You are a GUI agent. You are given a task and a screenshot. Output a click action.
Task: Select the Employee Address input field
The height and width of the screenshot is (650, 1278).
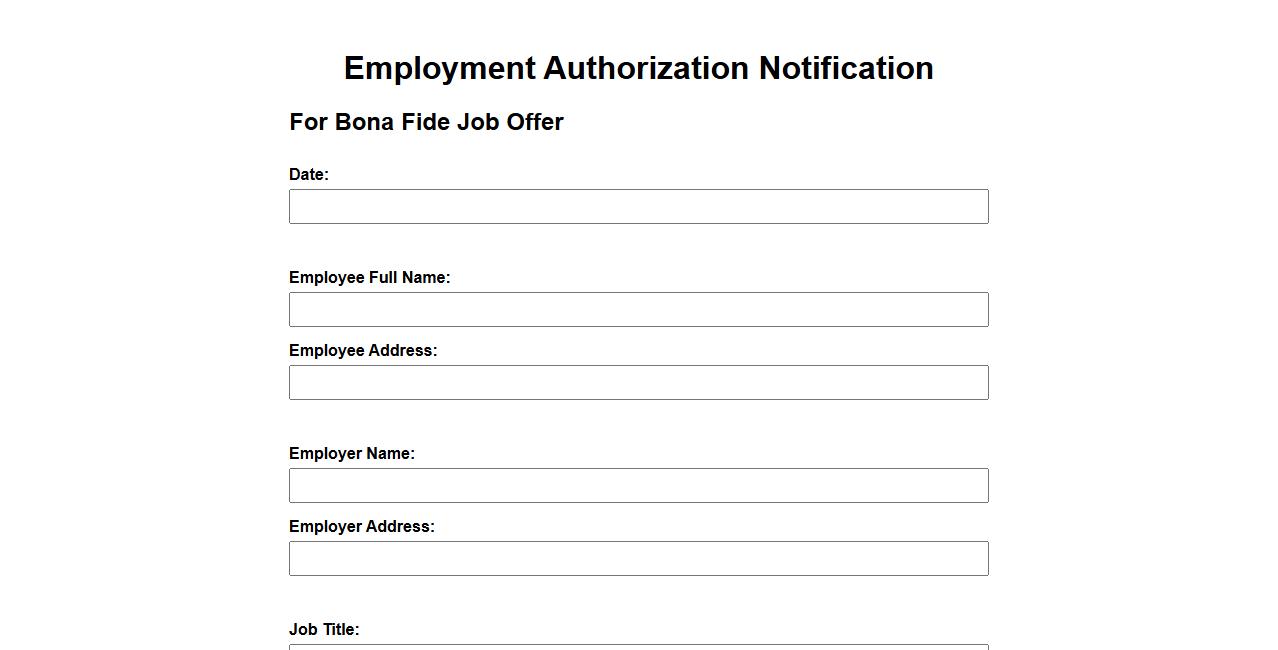(x=638, y=383)
